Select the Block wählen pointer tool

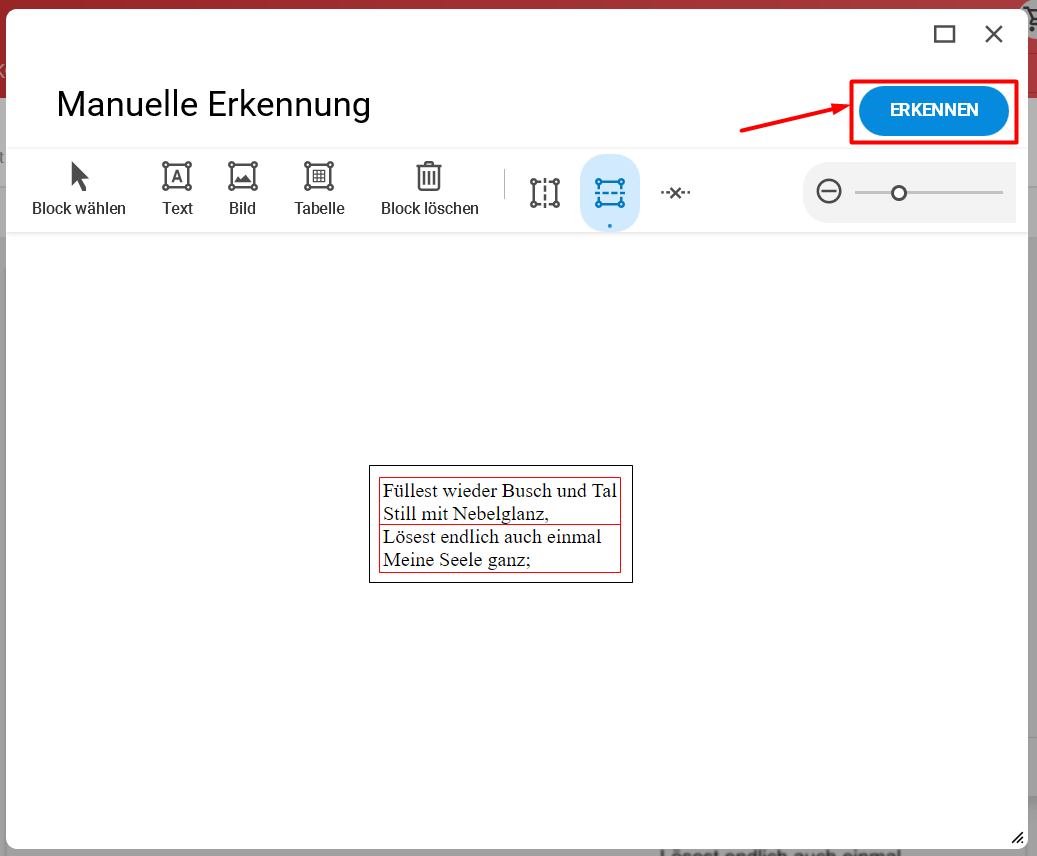pos(79,189)
